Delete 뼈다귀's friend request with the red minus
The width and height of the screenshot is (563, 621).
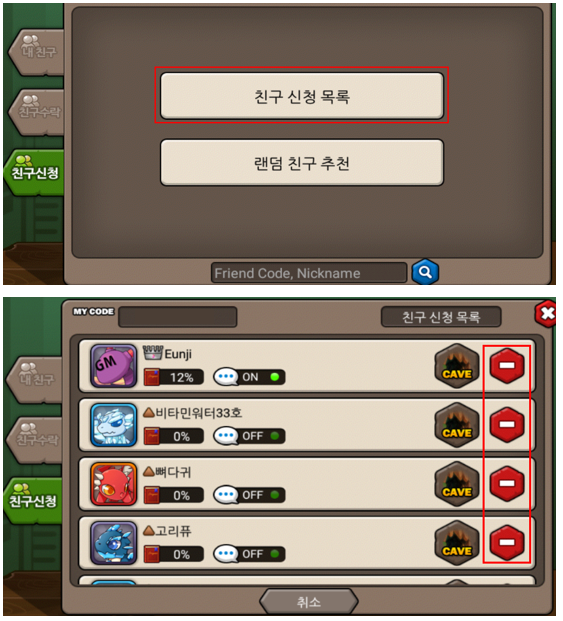tap(507, 483)
